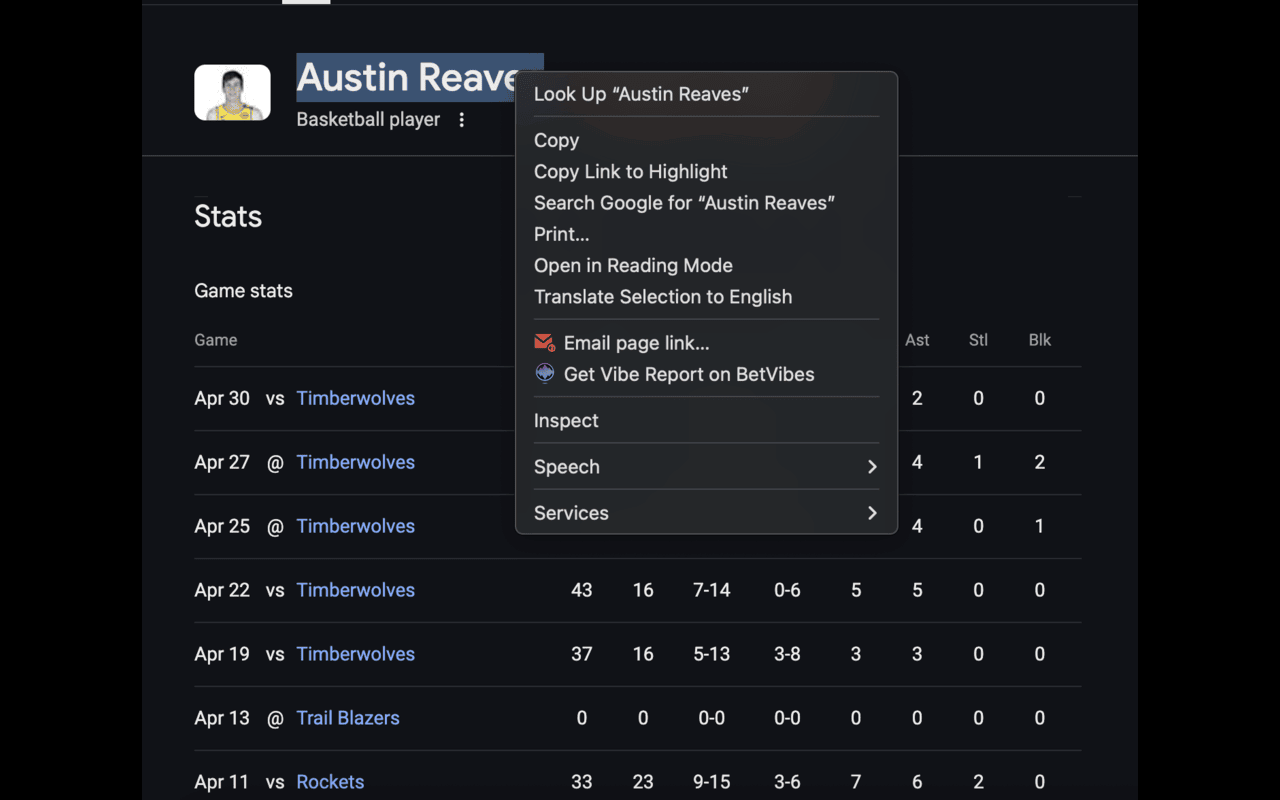Click the BetVibes extension icon

(544, 374)
